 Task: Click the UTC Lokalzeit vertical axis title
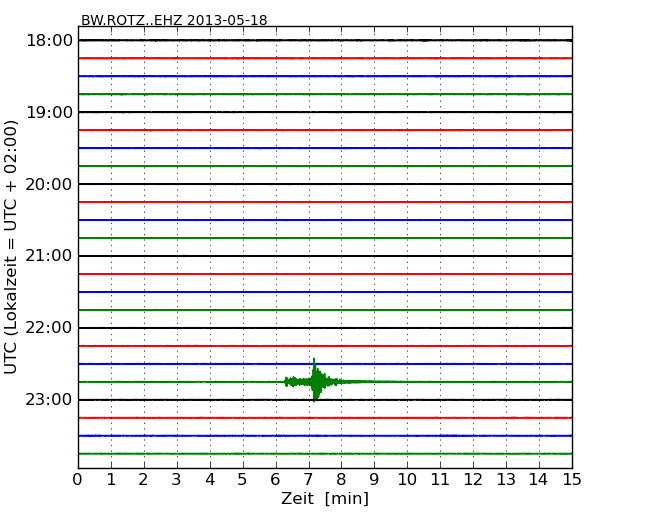pos(11,247)
